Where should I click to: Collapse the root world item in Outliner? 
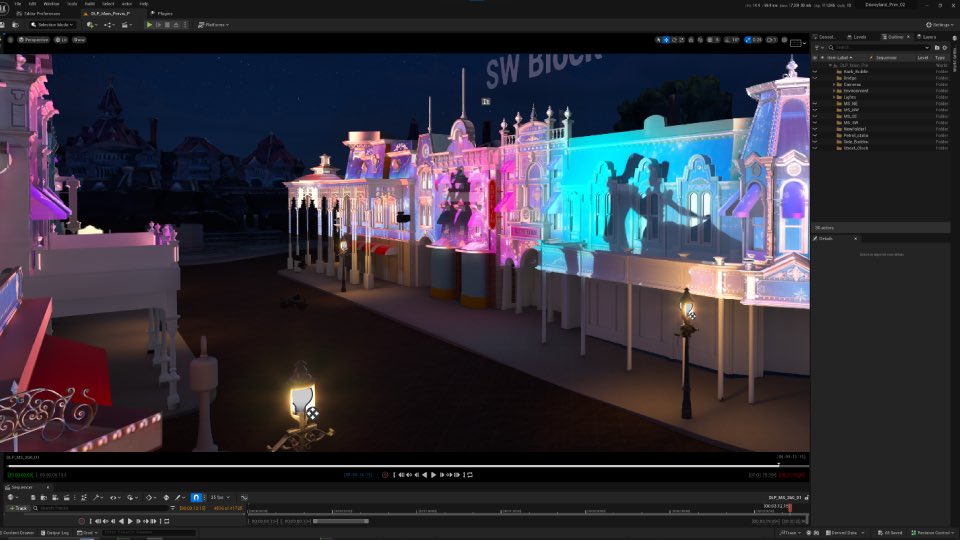click(x=830, y=65)
